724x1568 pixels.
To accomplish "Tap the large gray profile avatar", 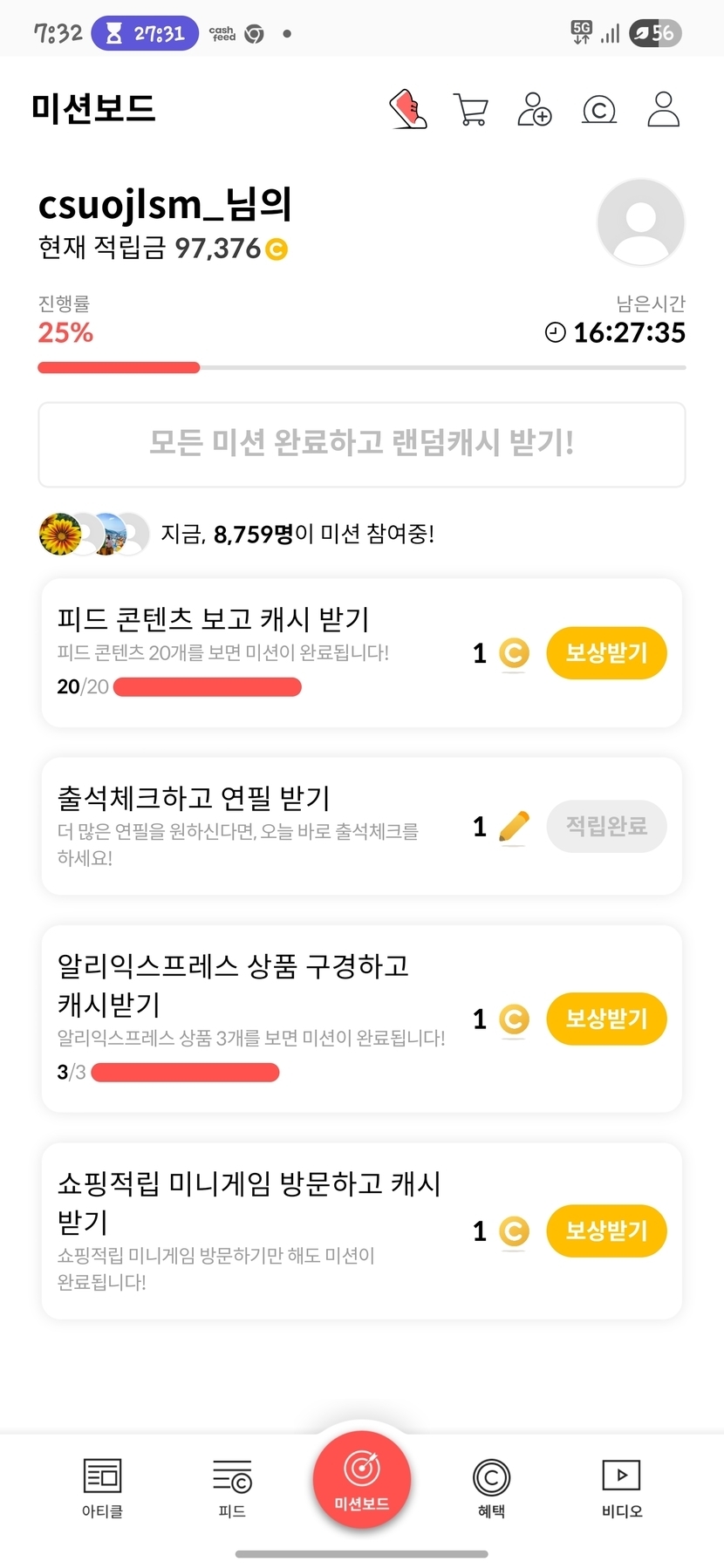I will pyautogui.click(x=640, y=222).
